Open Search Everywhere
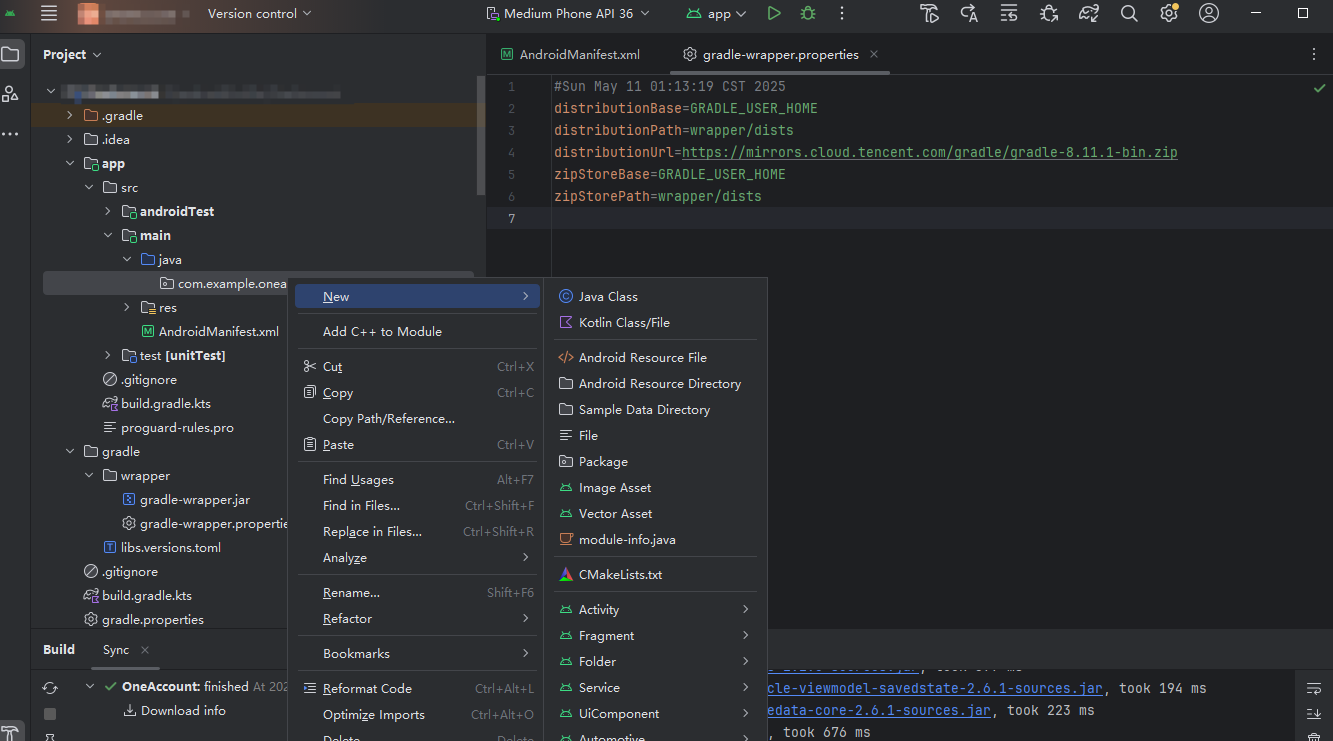The height and width of the screenshot is (741, 1333). tap(1127, 15)
